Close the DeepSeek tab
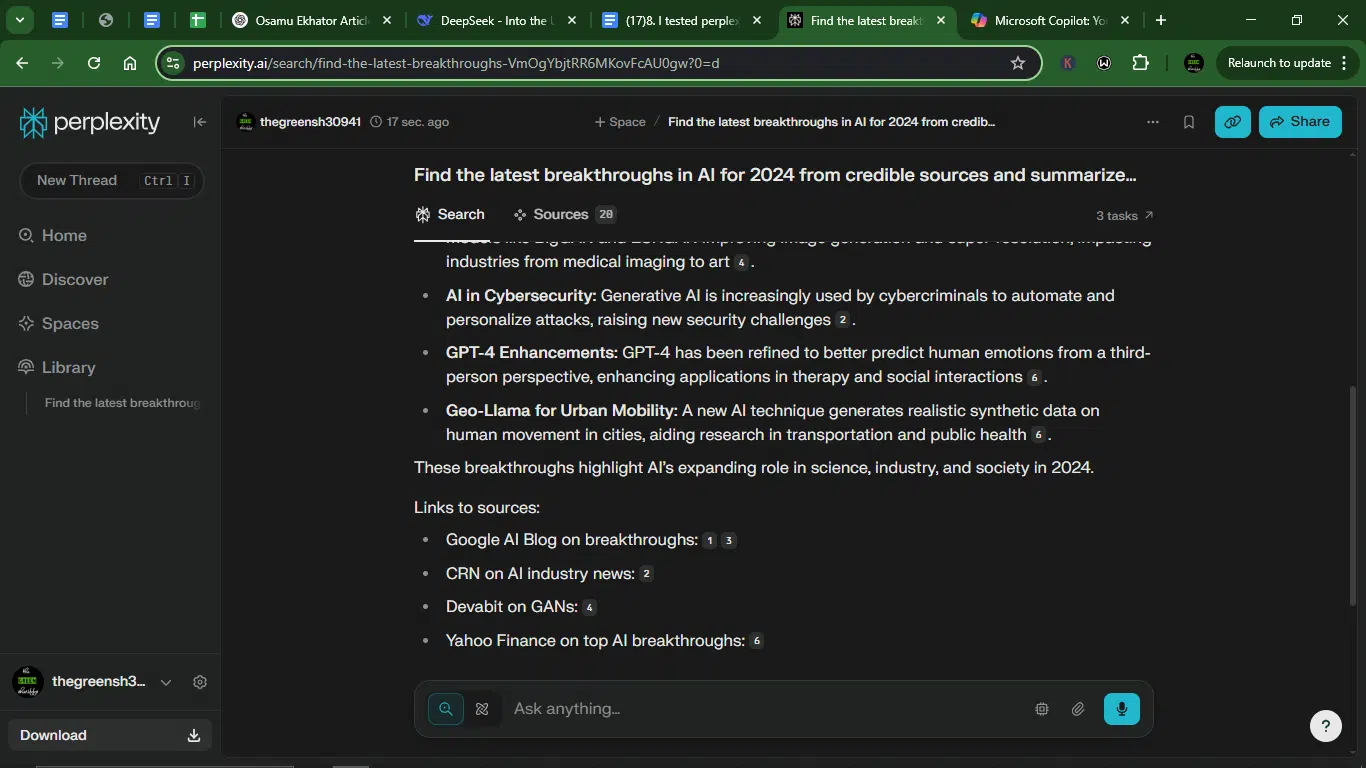This screenshot has width=1366, height=768. click(571, 20)
